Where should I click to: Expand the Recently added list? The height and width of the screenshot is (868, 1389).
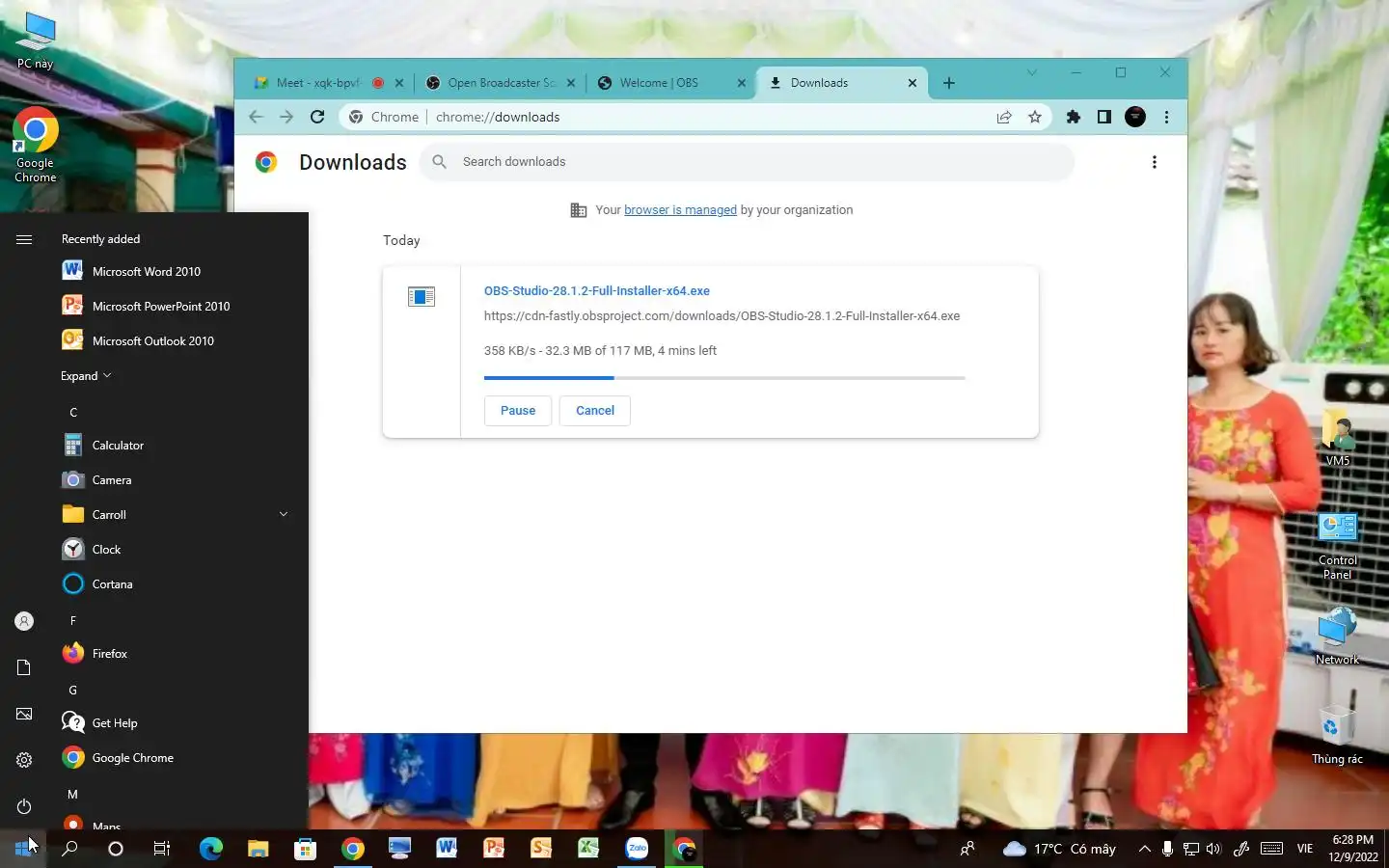[x=86, y=376]
